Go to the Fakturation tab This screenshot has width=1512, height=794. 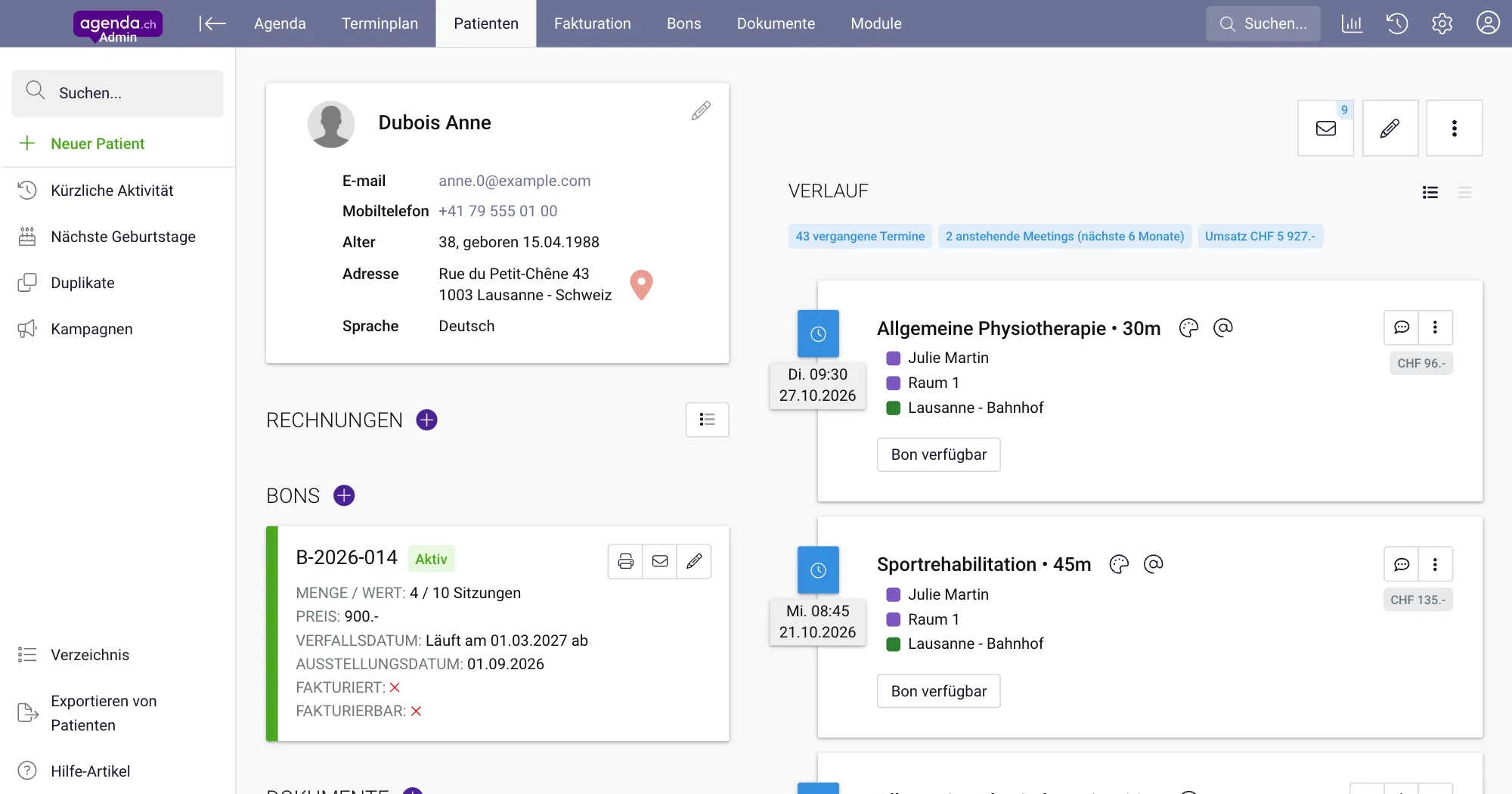pyautogui.click(x=593, y=23)
